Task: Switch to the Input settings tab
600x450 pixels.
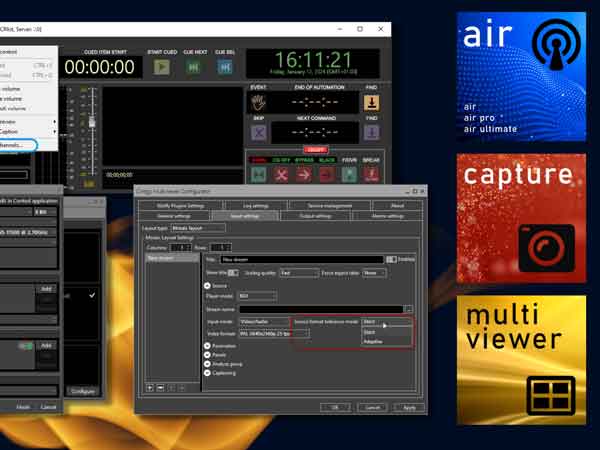Action: pyautogui.click(x=245, y=216)
